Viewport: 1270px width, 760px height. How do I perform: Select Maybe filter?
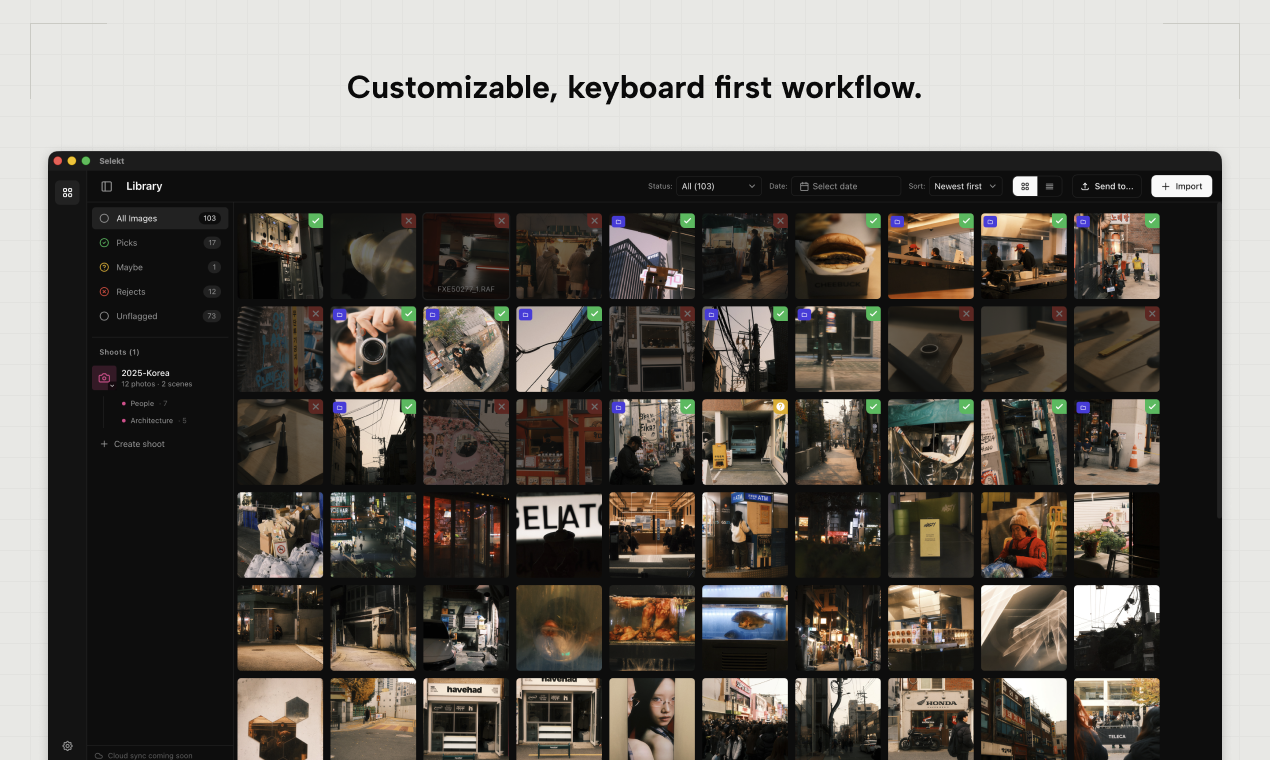(x=160, y=267)
